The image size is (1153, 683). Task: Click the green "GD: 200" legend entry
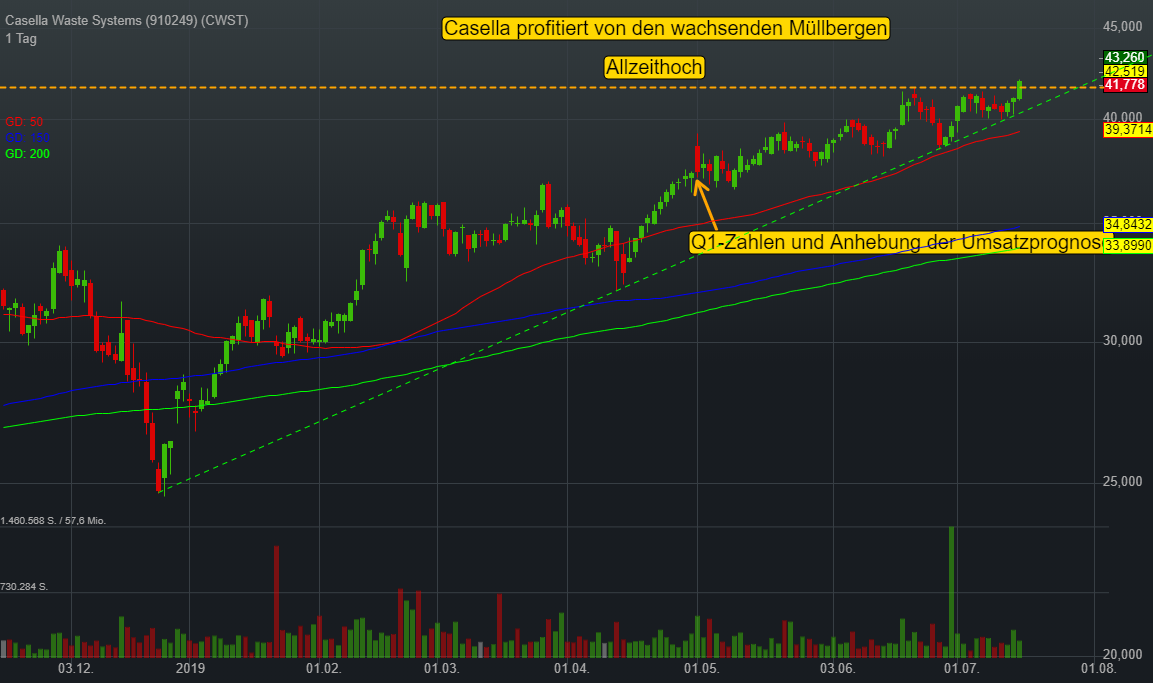click(27, 154)
